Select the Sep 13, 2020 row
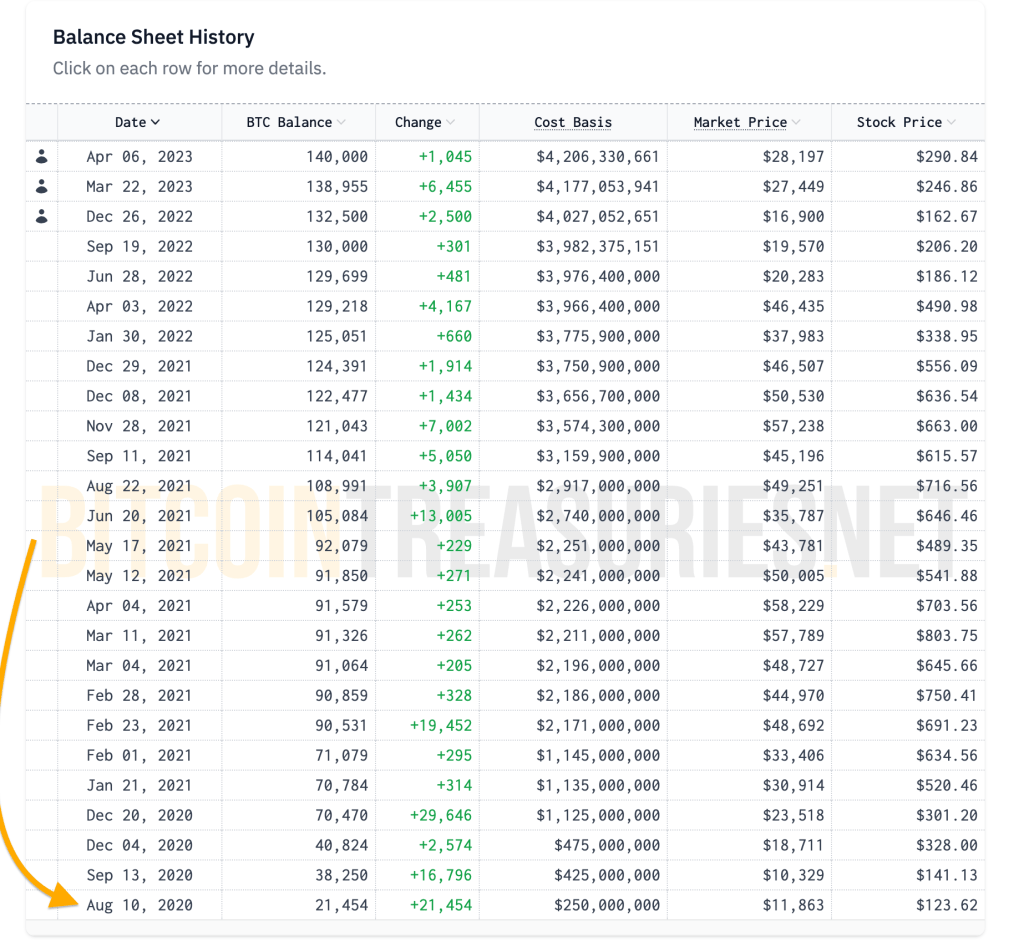 coord(139,875)
